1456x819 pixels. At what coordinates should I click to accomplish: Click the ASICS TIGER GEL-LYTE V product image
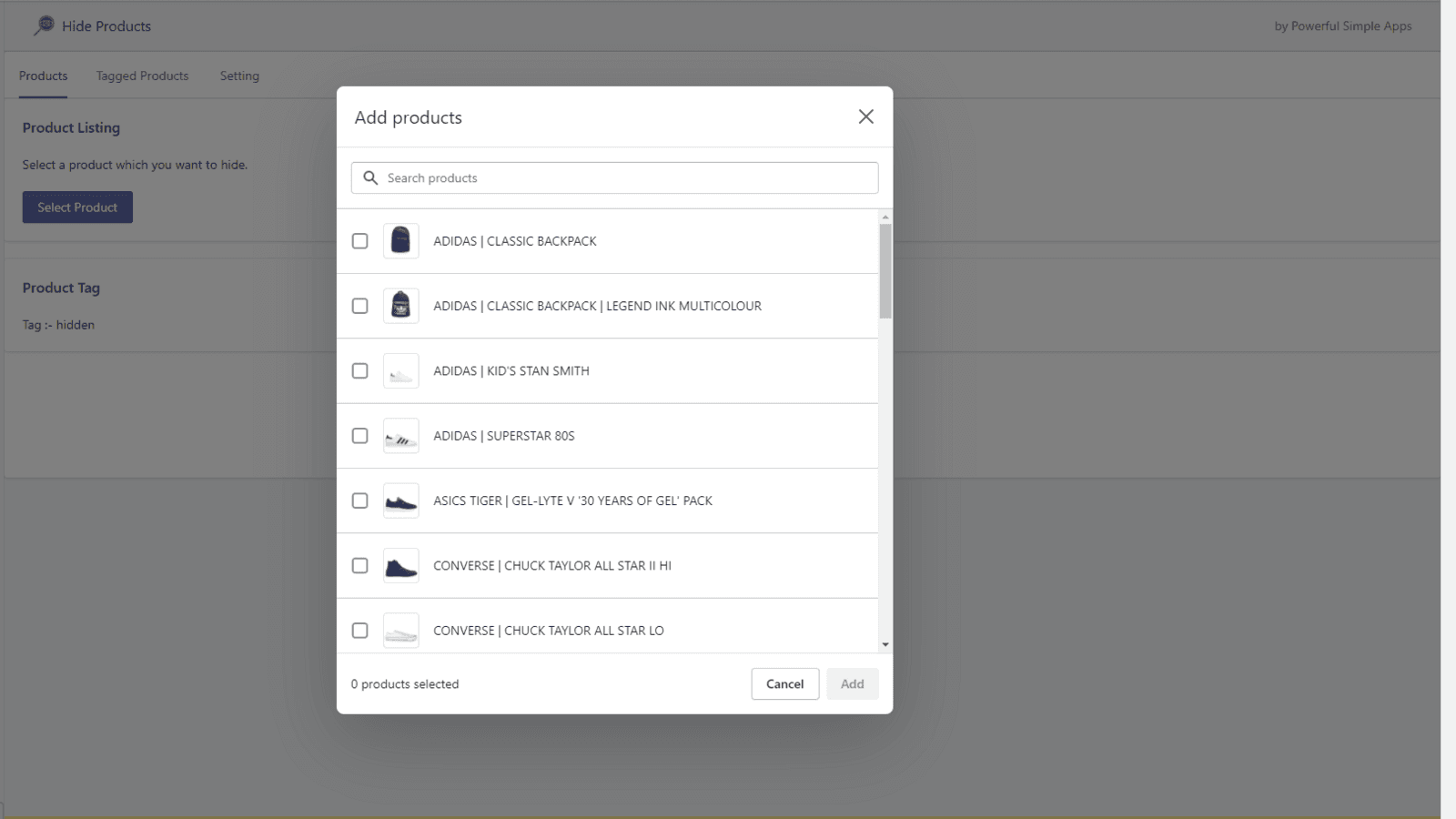(x=400, y=500)
